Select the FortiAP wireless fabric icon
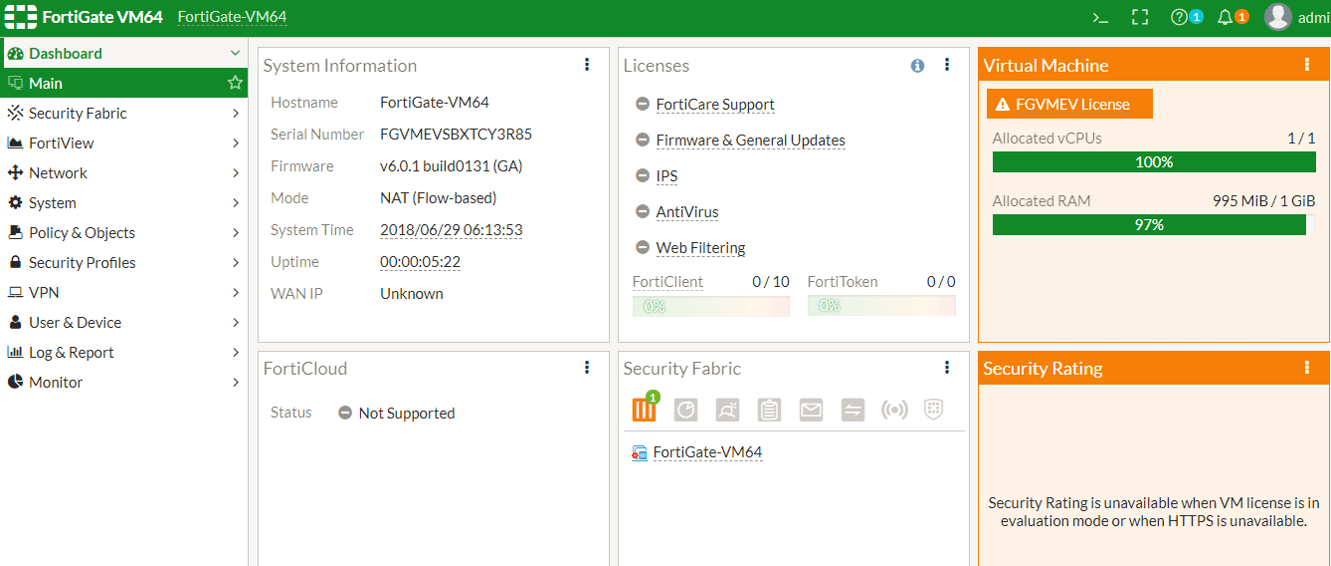1331x566 pixels. pyautogui.click(x=894, y=410)
